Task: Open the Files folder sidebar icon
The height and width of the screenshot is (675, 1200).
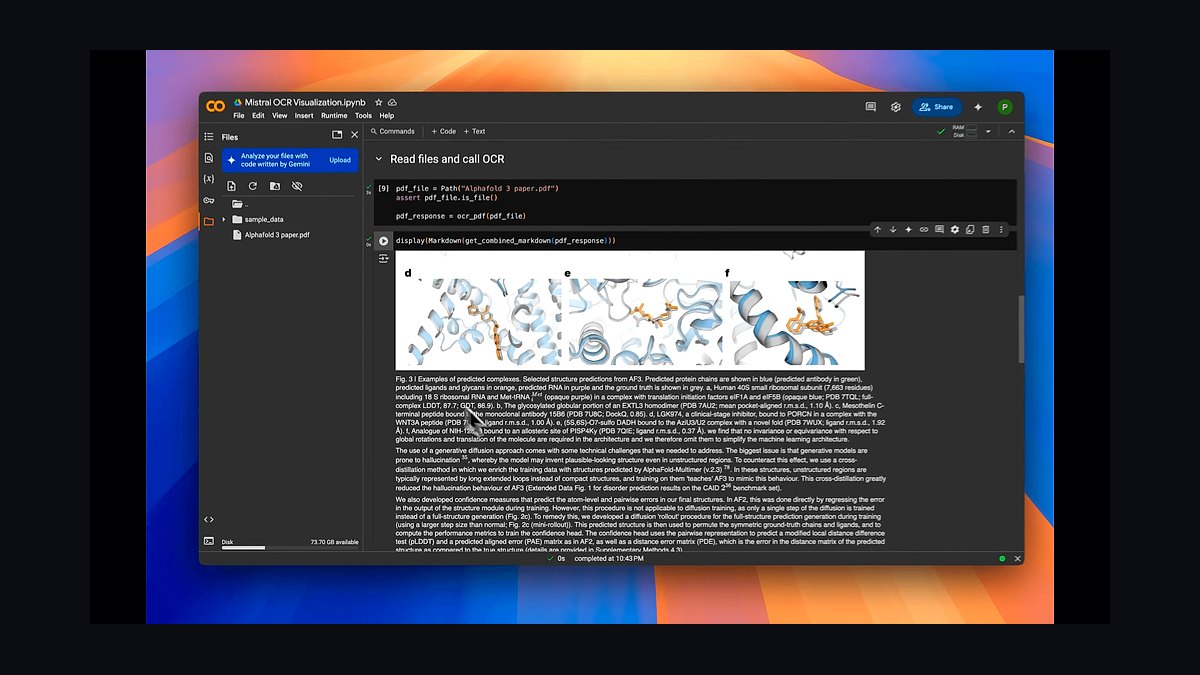Action: click(x=208, y=221)
